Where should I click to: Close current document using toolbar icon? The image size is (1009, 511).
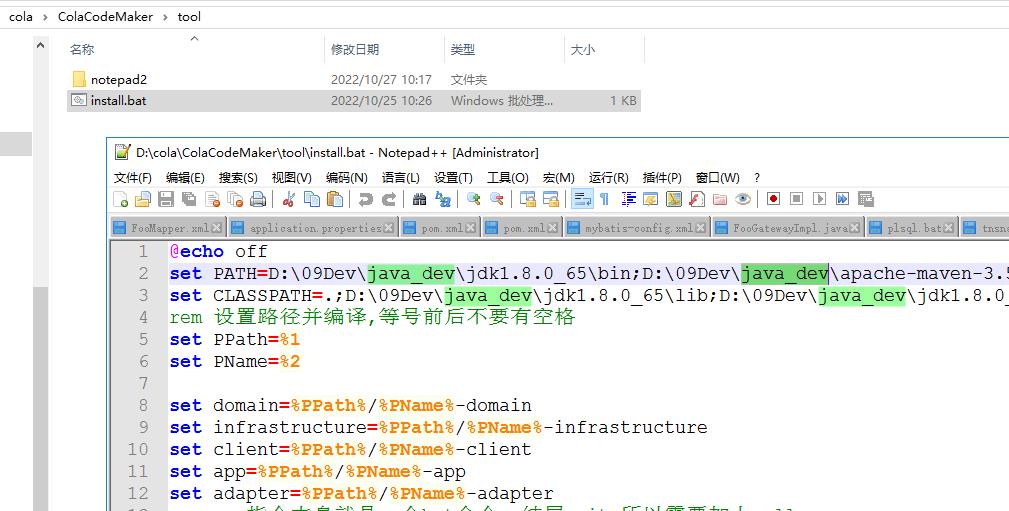(x=212, y=200)
